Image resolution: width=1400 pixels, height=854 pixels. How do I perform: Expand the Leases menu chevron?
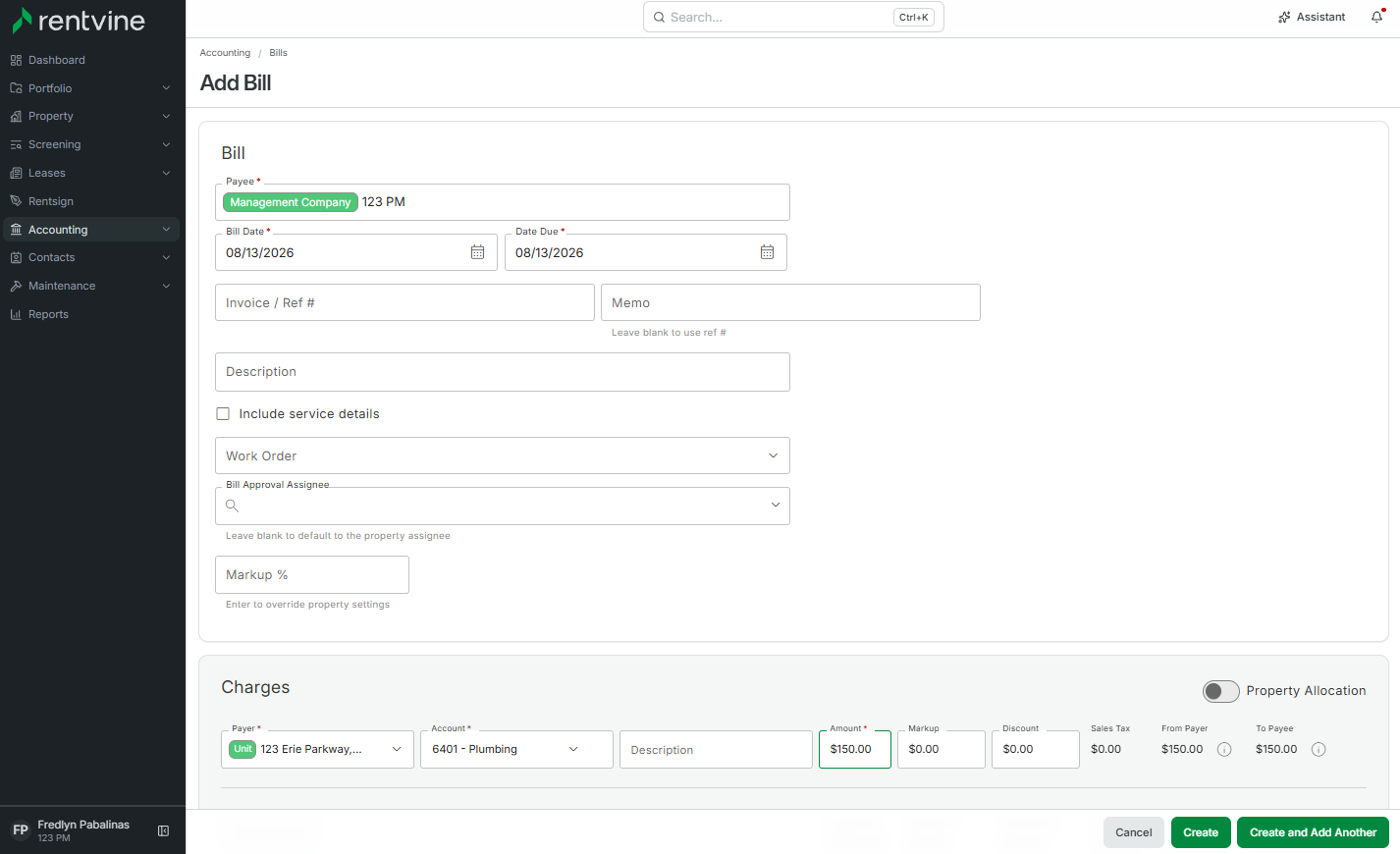tap(166, 173)
